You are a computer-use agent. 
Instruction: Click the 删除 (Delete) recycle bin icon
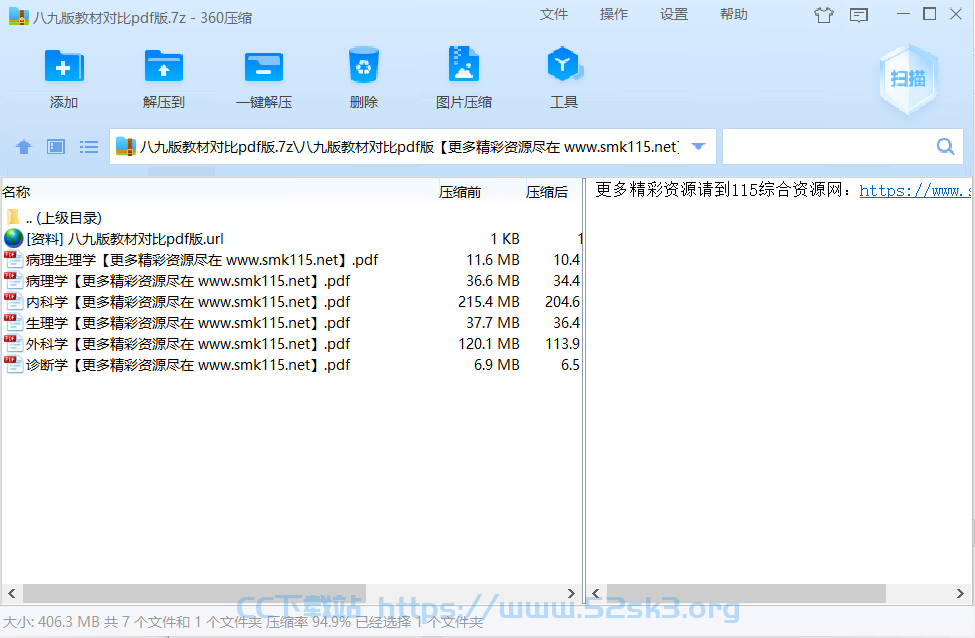[364, 65]
